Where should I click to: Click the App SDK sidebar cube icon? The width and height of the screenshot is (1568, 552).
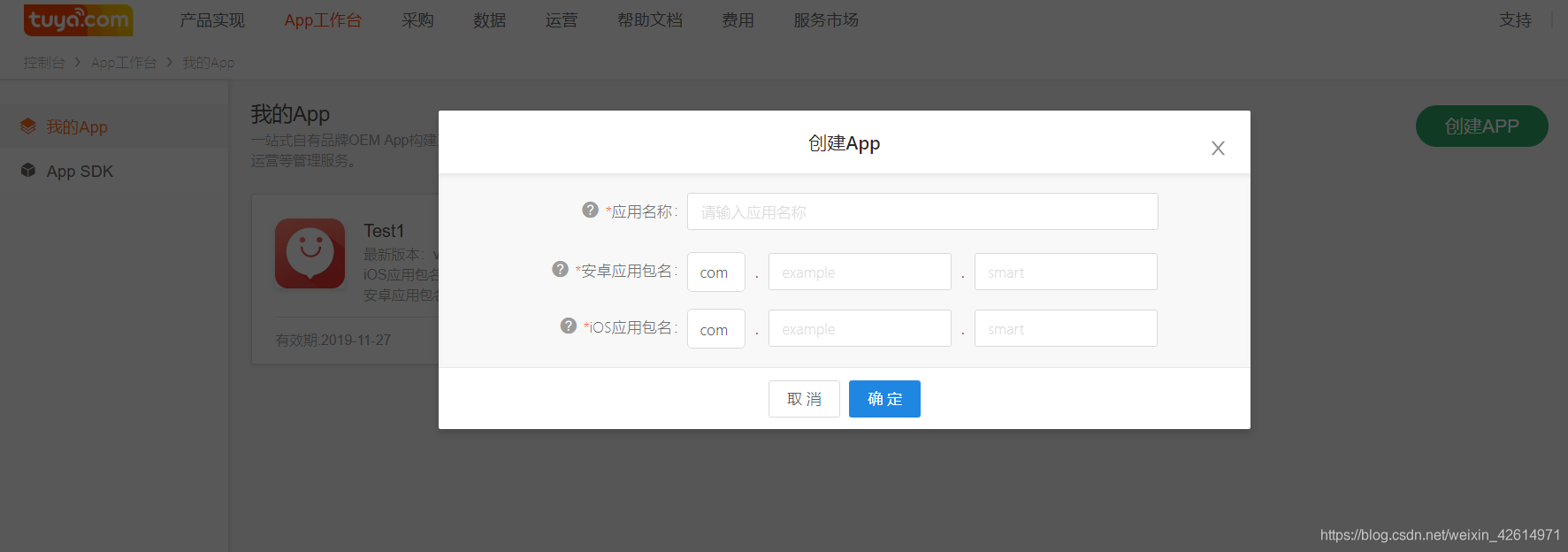pyautogui.click(x=28, y=170)
